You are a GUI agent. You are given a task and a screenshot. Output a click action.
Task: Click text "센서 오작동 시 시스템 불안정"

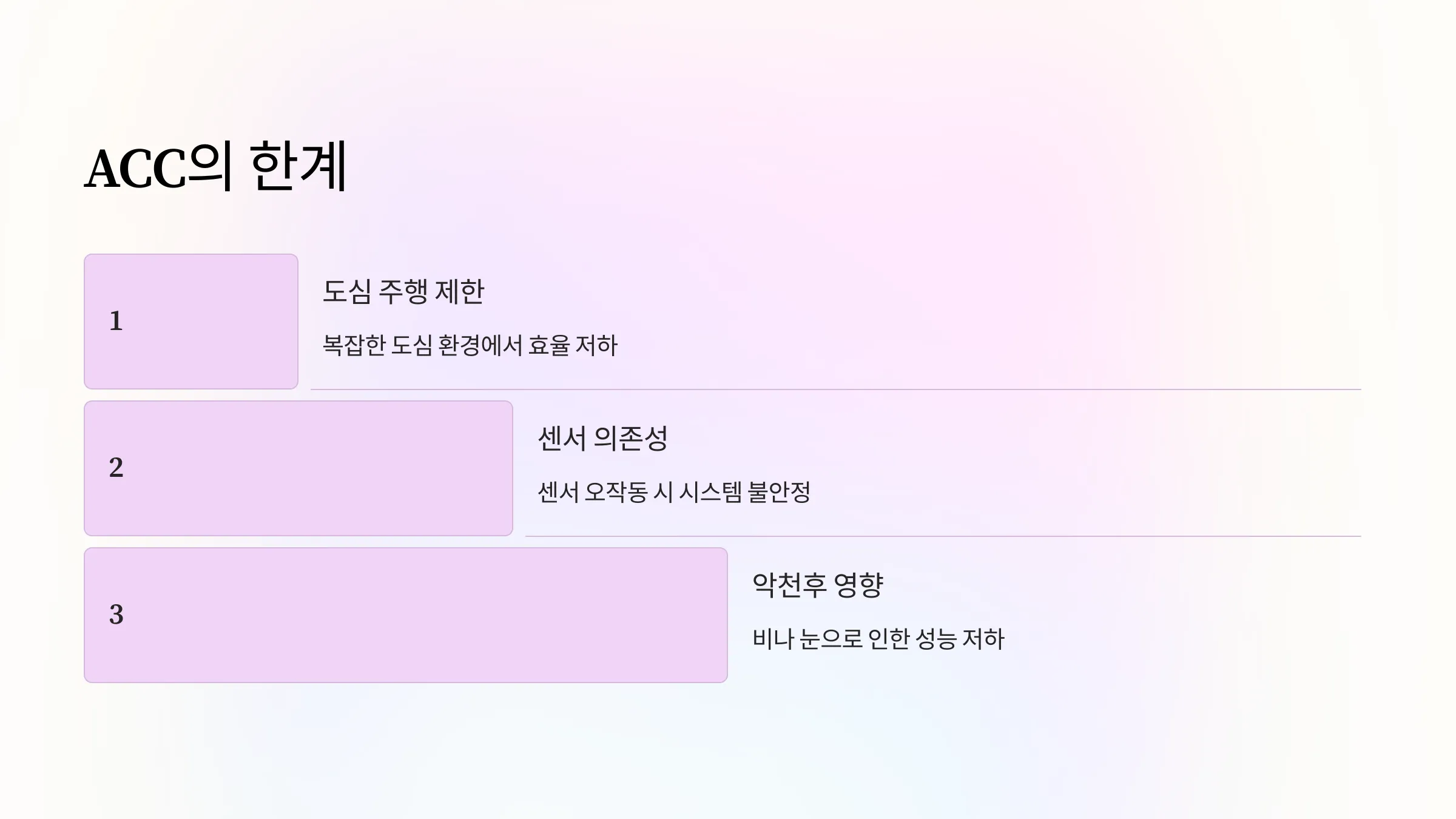(674, 492)
